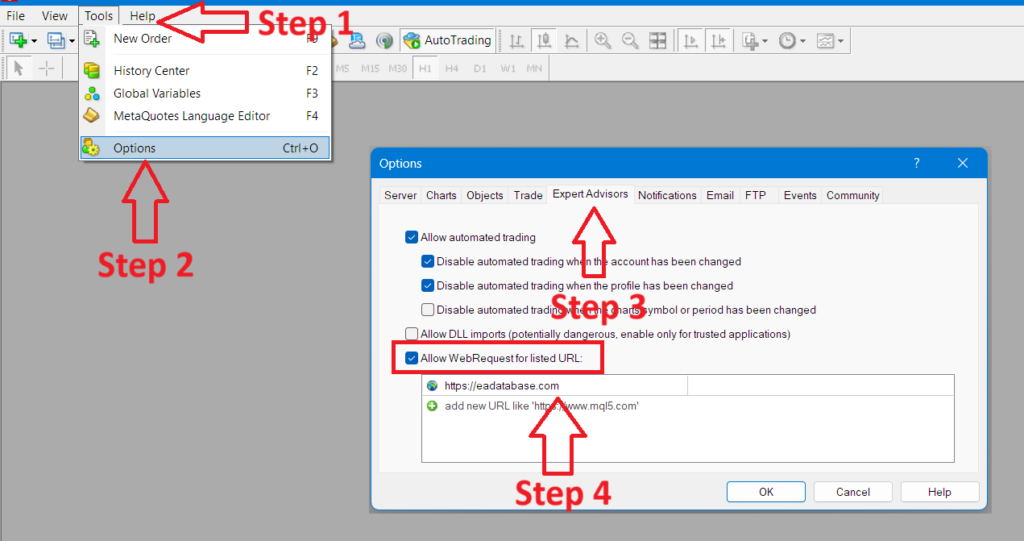The width and height of the screenshot is (1024, 541).
Task: Select the MN timeframe
Action: (x=534, y=69)
